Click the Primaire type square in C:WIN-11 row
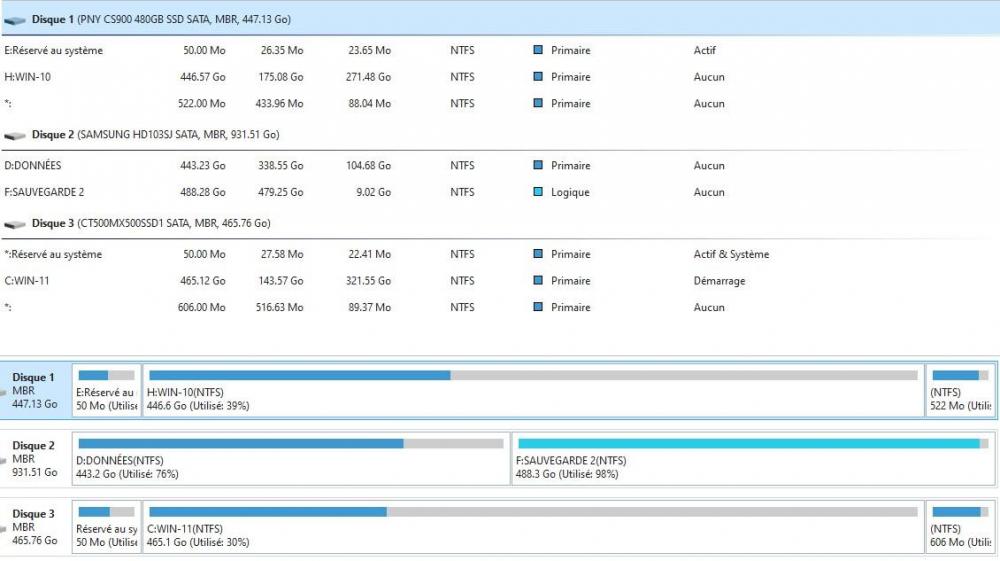Viewport: 1000px width, 561px height. pos(538,281)
